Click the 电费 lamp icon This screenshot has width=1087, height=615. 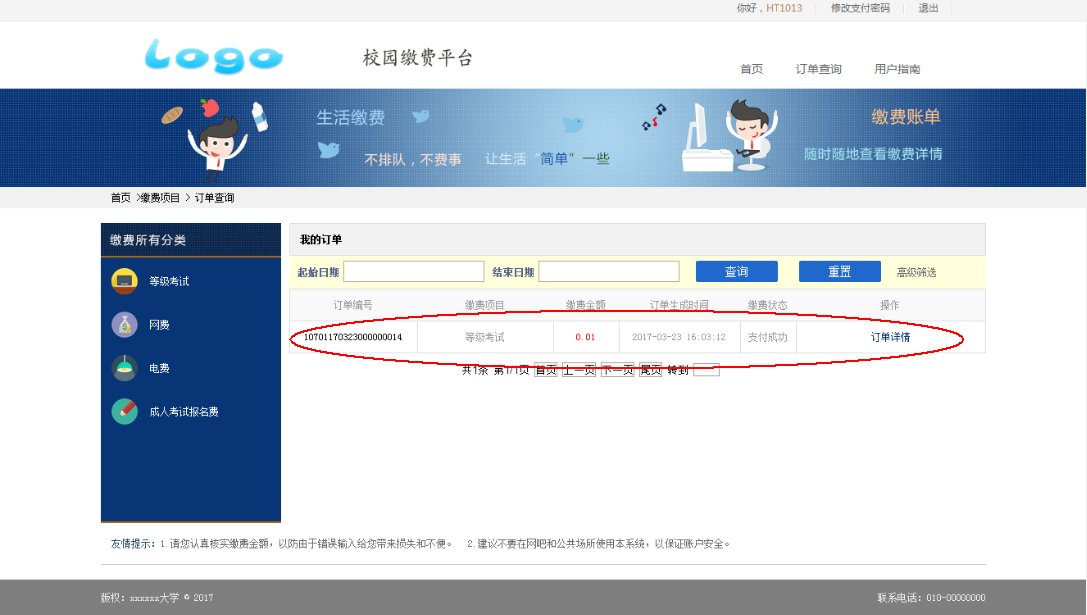coord(124,368)
